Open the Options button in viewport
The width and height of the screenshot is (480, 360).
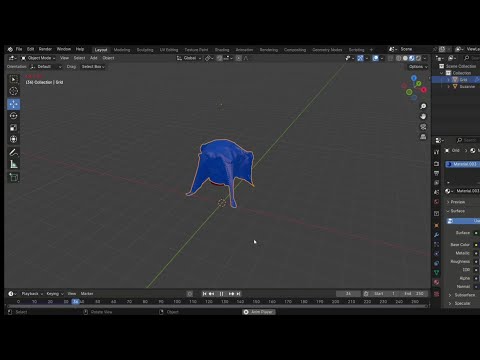[x=418, y=67]
